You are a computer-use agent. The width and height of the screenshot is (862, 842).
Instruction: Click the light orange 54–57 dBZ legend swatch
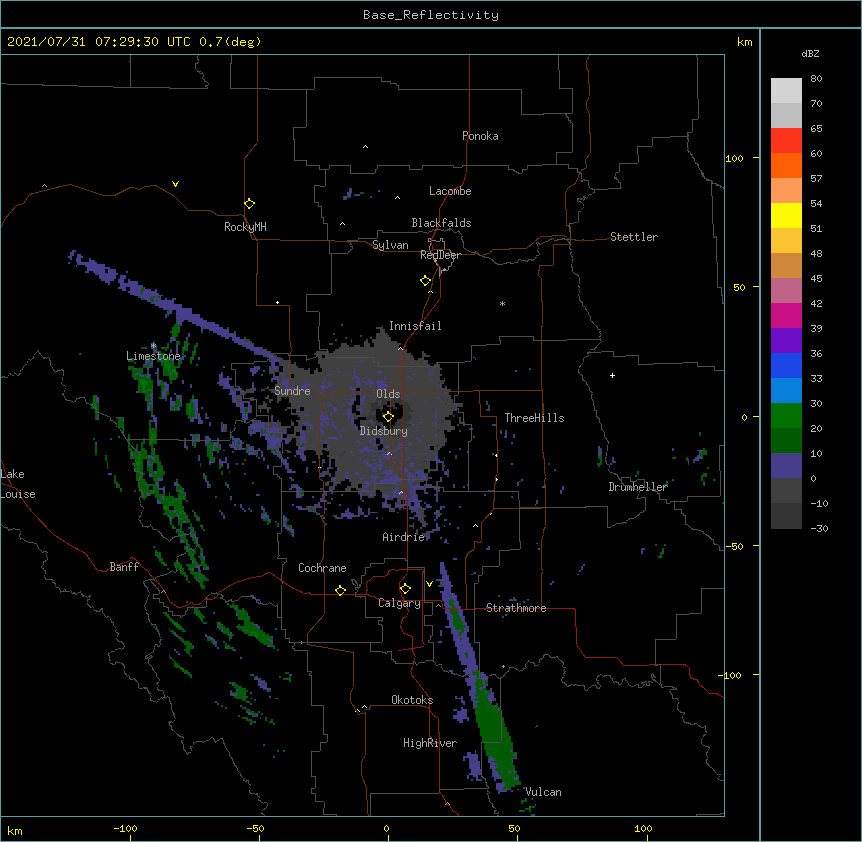pos(786,190)
